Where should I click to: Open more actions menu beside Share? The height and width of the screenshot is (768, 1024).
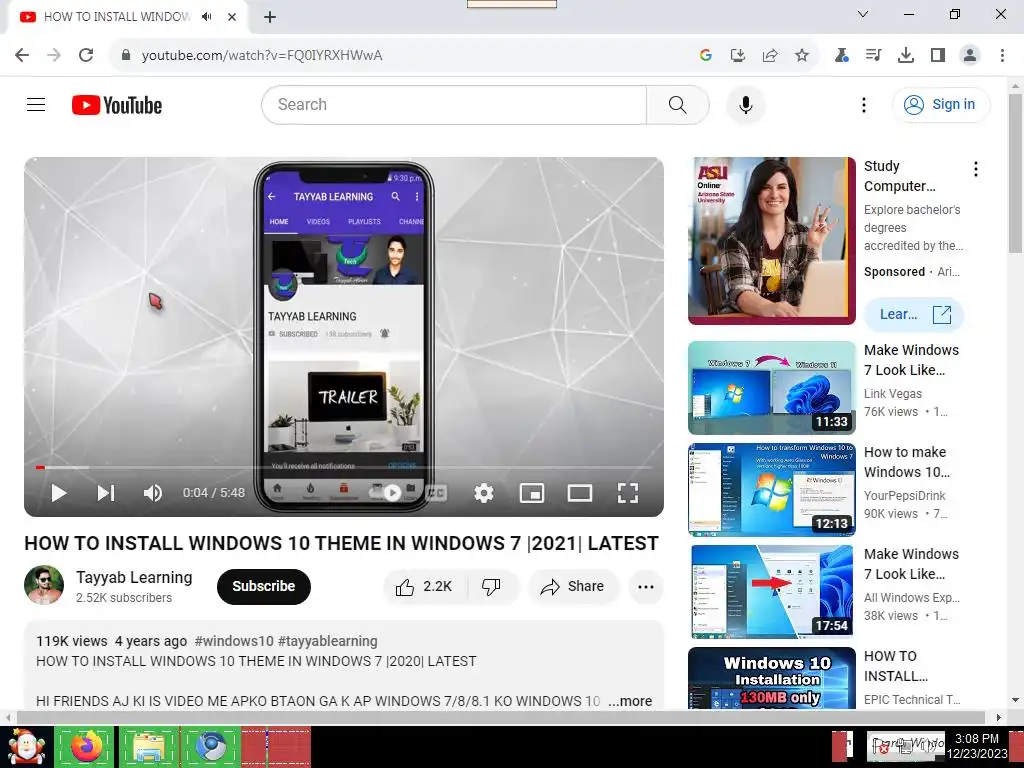coord(646,586)
